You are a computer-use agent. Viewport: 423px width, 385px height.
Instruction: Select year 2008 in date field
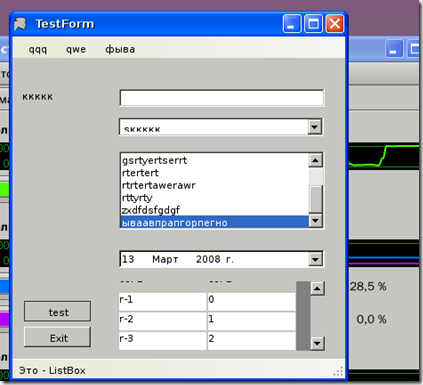coord(208,259)
